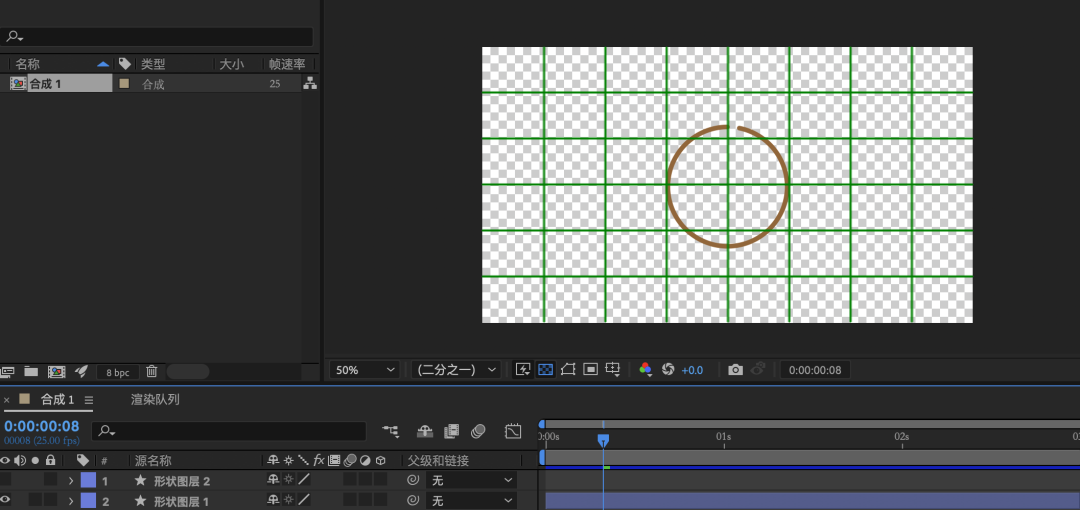Show 形状图层 2 via its visibility box

[6, 480]
